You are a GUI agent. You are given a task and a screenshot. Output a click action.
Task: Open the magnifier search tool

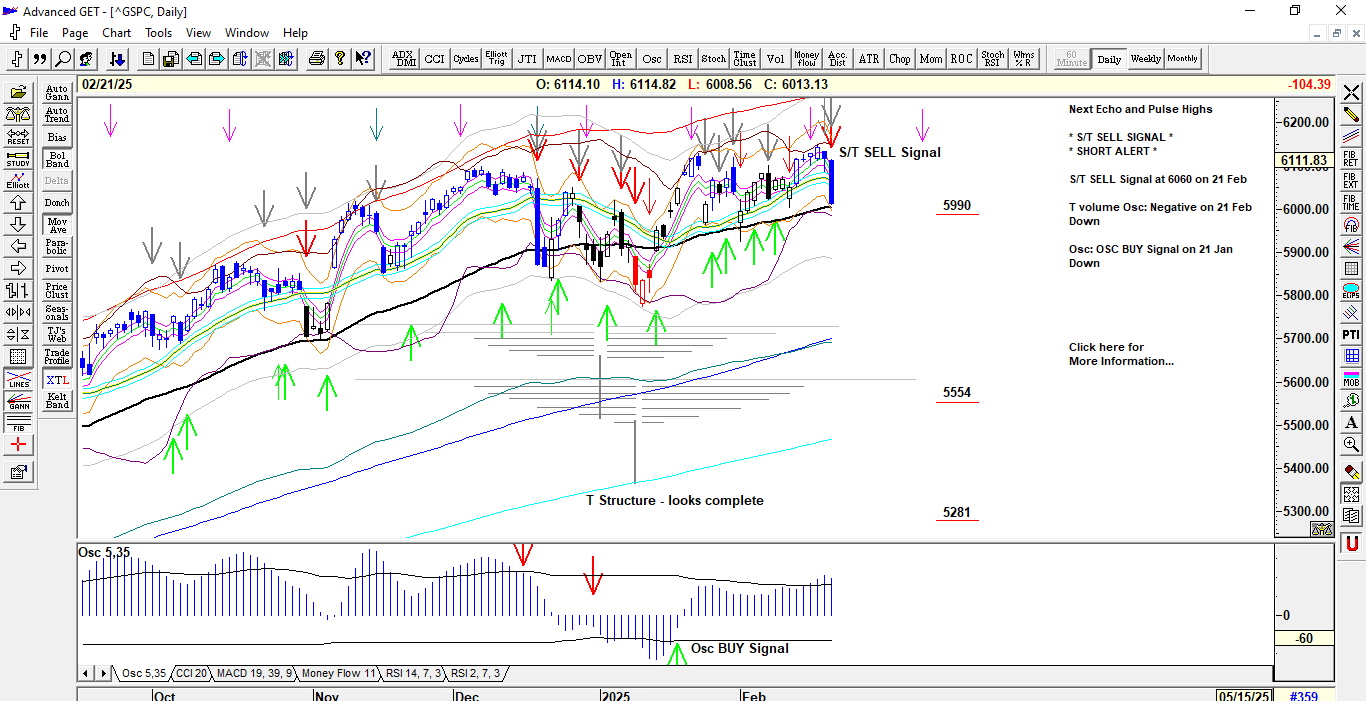point(63,59)
